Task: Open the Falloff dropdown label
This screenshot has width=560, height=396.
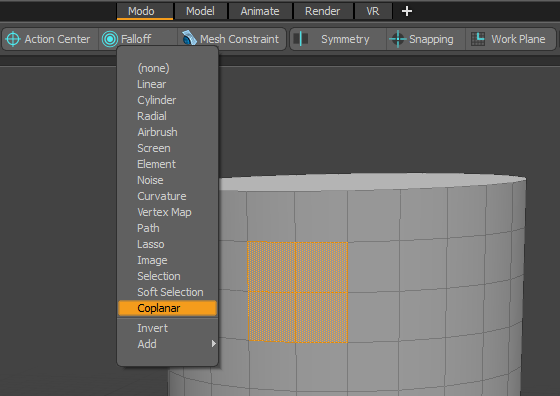Action: pyautogui.click(x=136, y=39)
